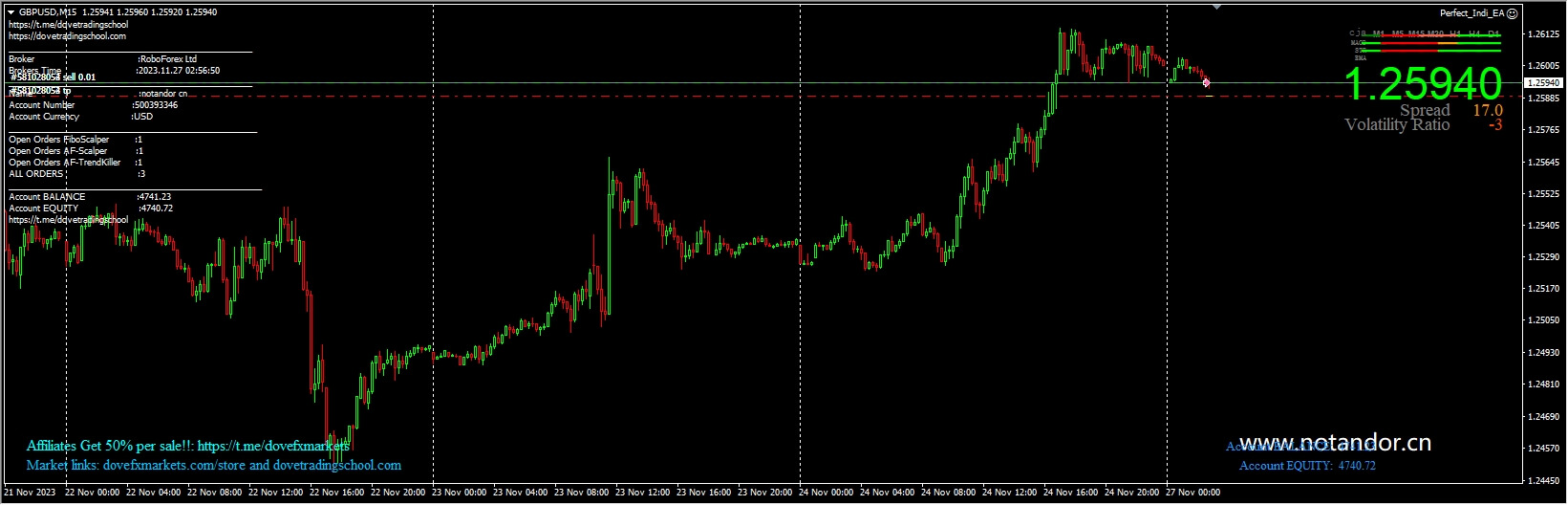This screenshot has height=505, width=1568.
Task: Click the 1.25940 current price box on price scale
Action: [x=1543, y=83]
